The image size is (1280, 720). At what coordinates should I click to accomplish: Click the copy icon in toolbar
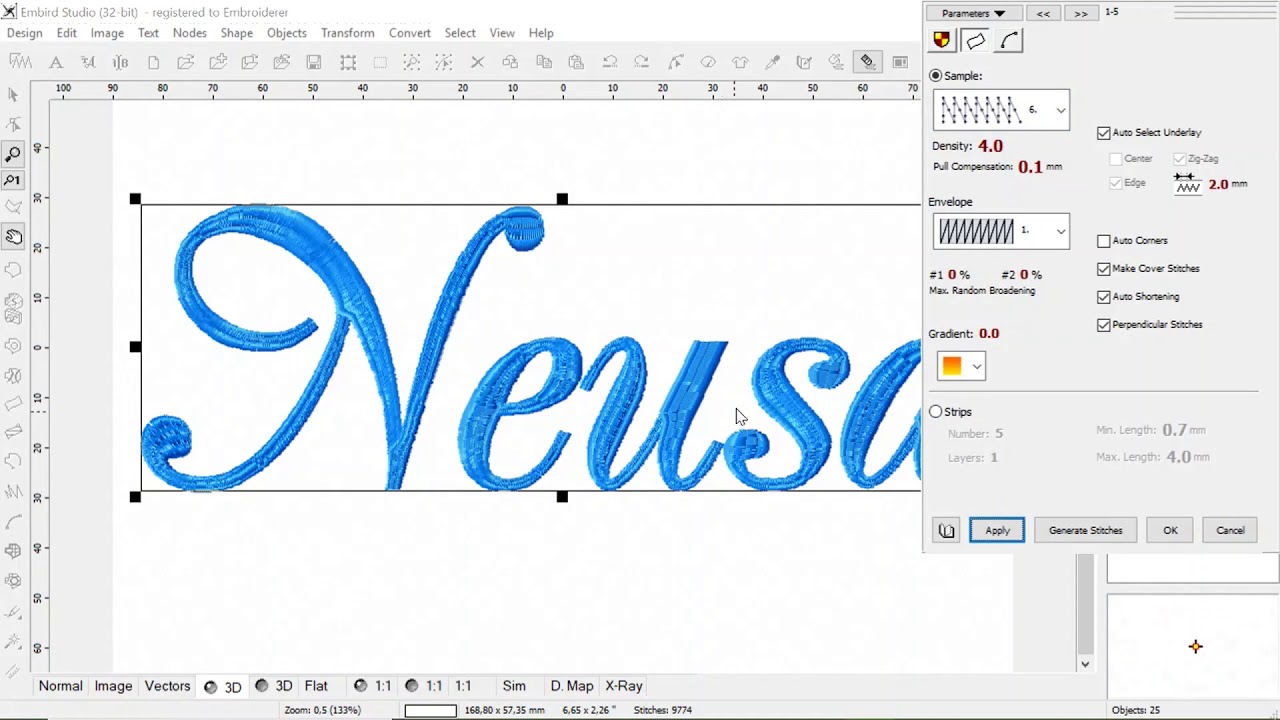(x=543, y=62)
